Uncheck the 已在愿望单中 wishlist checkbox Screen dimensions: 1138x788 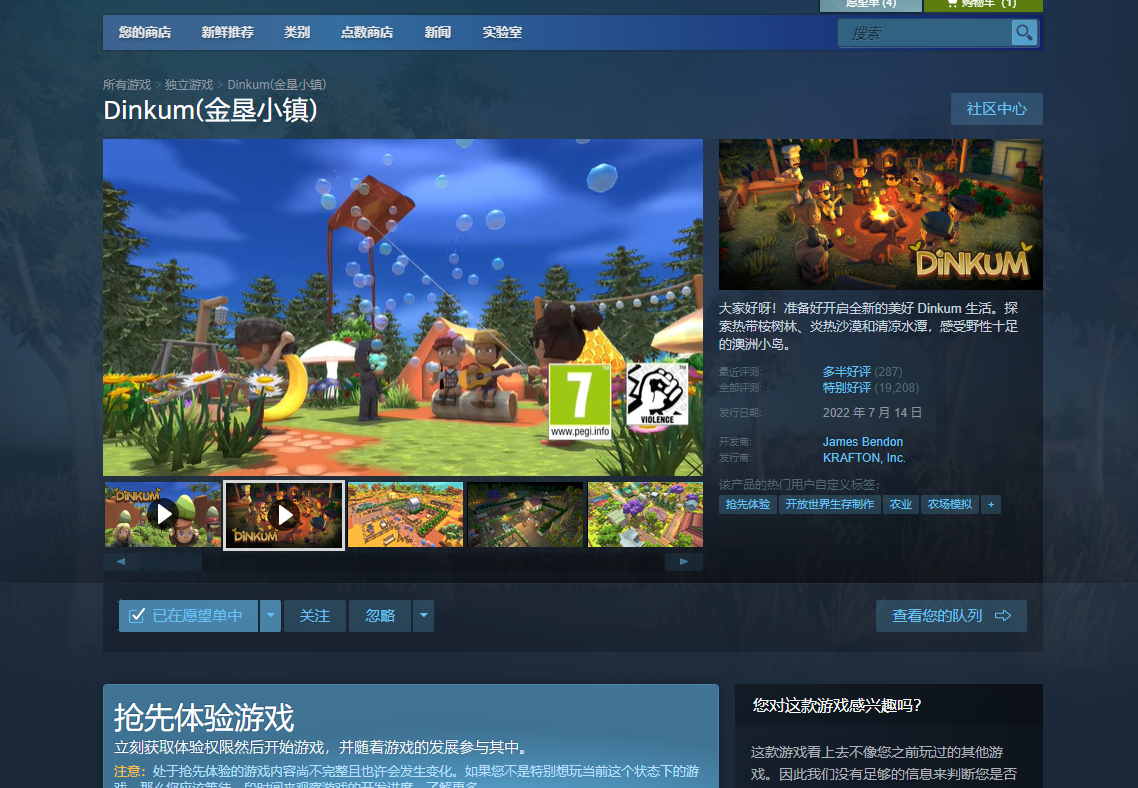click(x=138, y=616)
